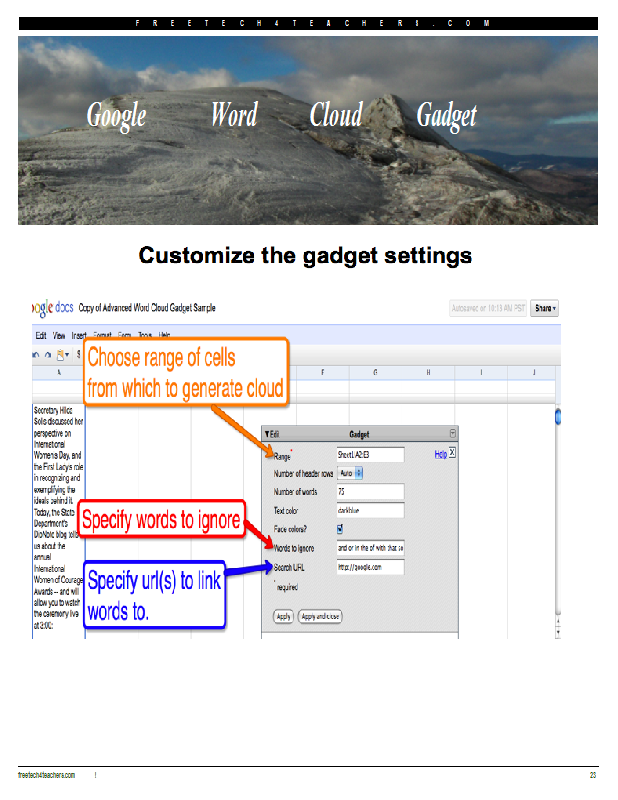Select column G header
Viewport: 618px width, 800px height.
[x=376, y=372]
